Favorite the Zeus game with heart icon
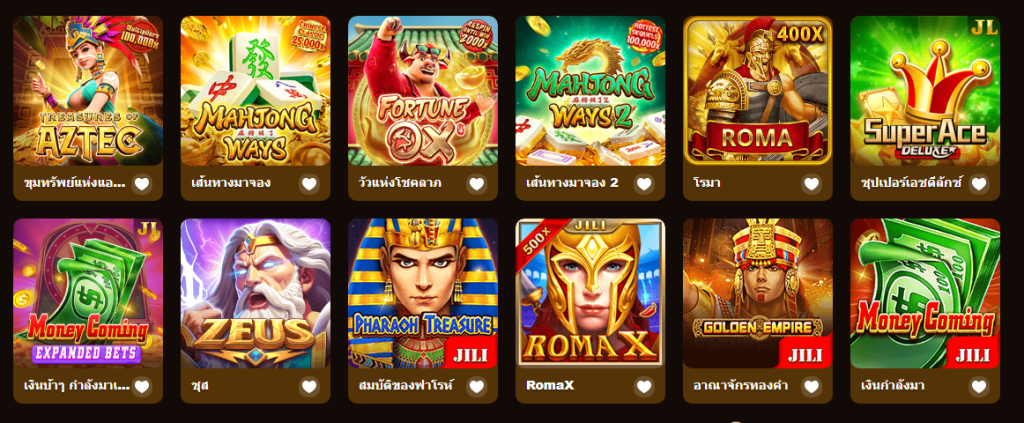This screenshot has height=423, width=1024. click(x=309, y=386)
